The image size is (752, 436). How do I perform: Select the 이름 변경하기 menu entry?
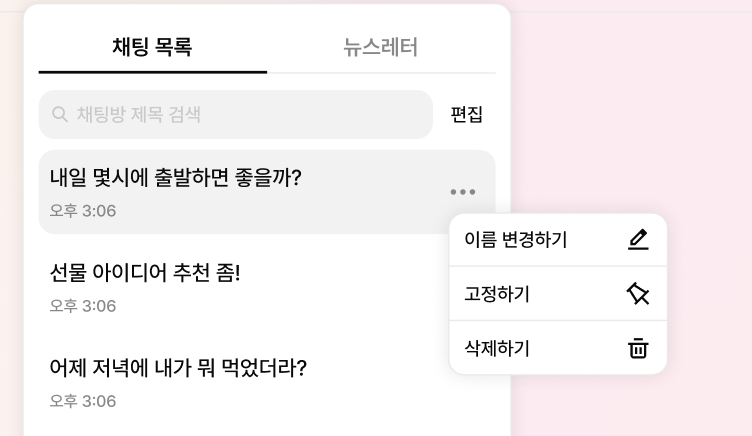point(558,240)
